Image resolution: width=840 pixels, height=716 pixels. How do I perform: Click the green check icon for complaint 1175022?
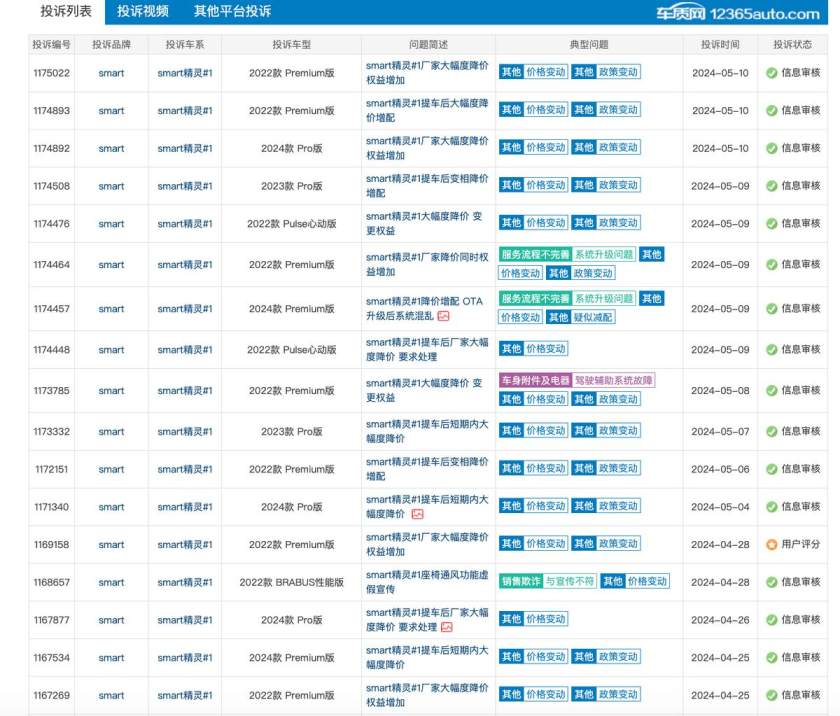click(771, 73)
